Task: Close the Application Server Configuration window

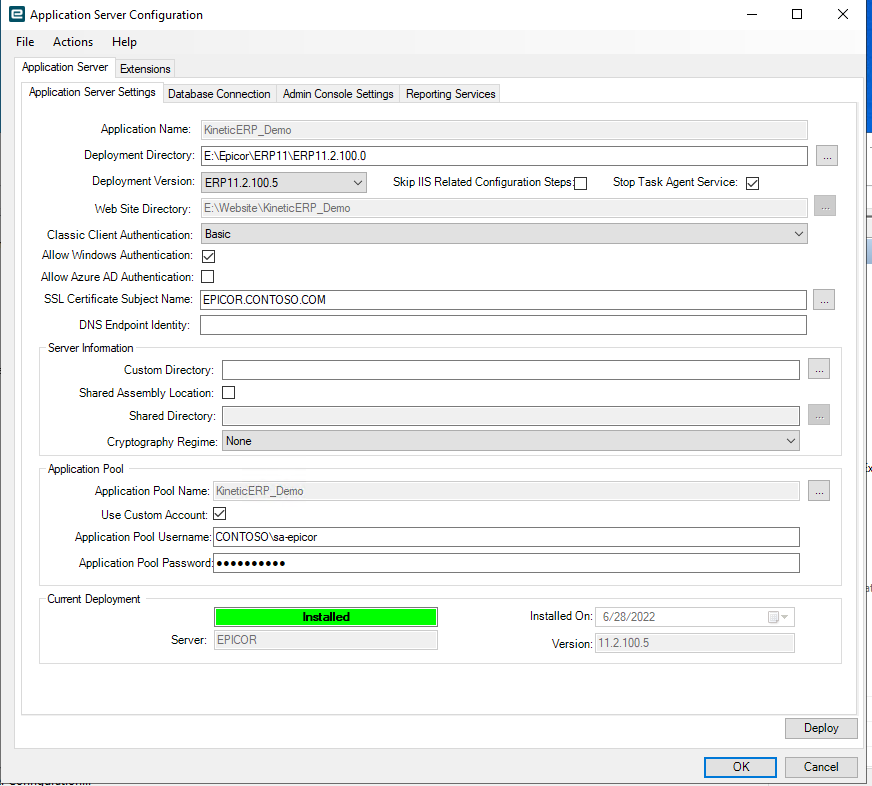Action: click(x=843, y=14)
